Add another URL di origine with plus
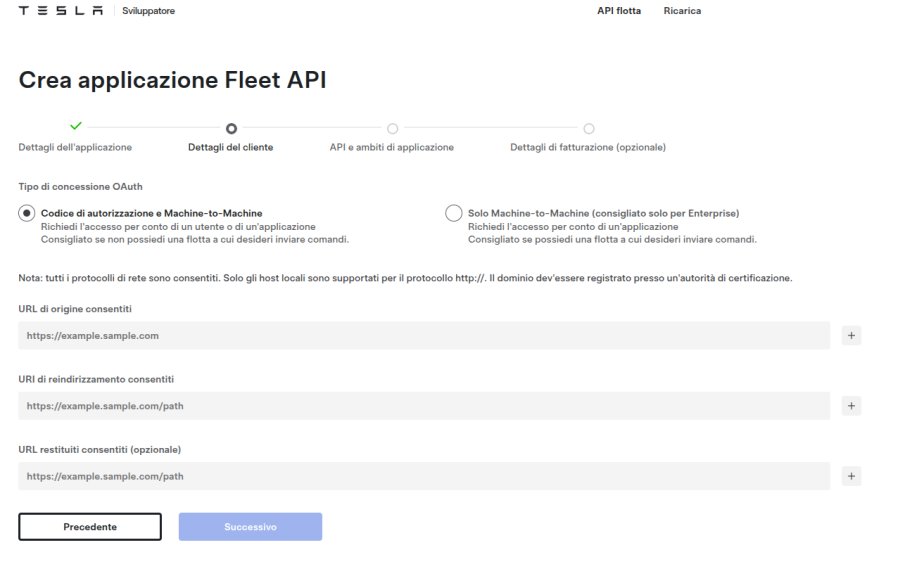The image size is (905, 564). tap(851, 336)
